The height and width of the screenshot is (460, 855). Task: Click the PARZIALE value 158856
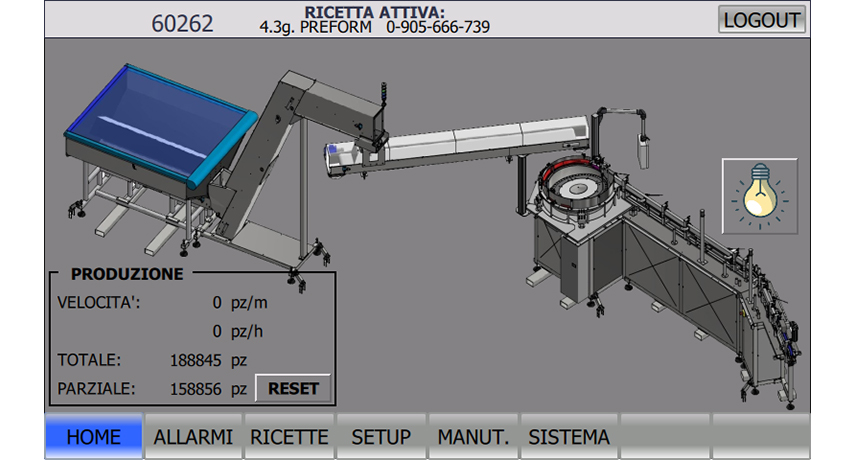pos(195,389)
